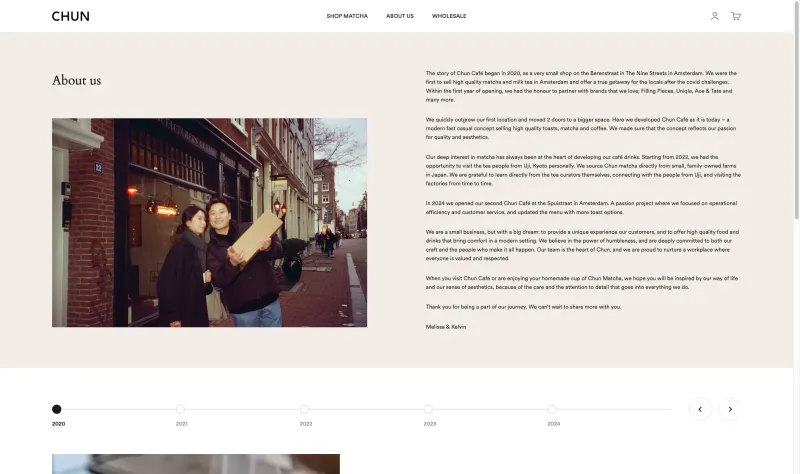This screenshot has width=800, height=474.
Task: Open the user account icon
Action: pos(714,16)
